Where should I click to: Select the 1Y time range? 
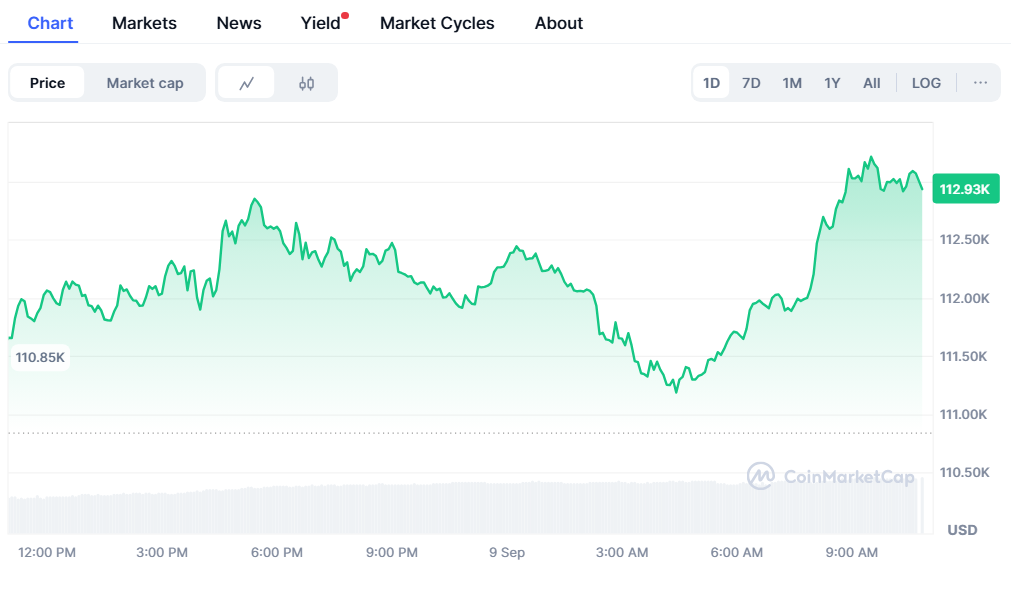[x=832, y=83]
